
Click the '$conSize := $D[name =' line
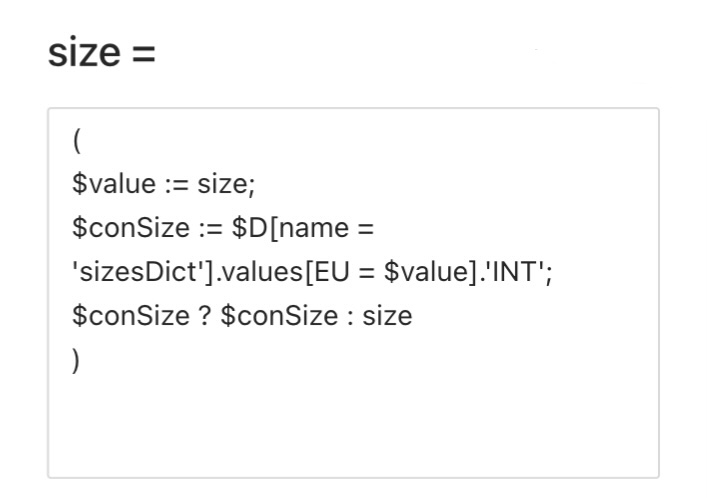click(x=222, y=229)
